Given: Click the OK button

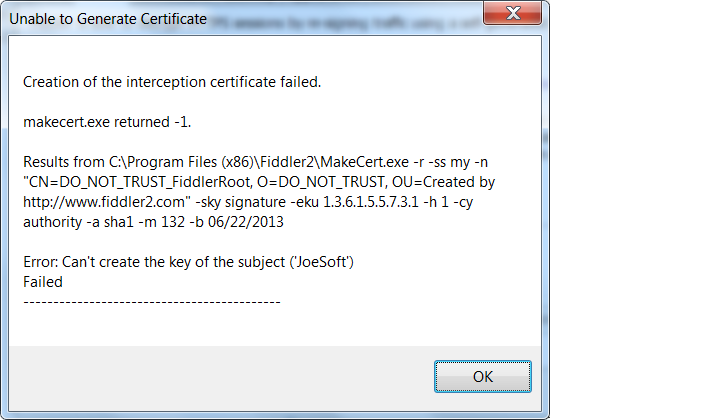Looking at the screenshot, I should click(482, 377).
